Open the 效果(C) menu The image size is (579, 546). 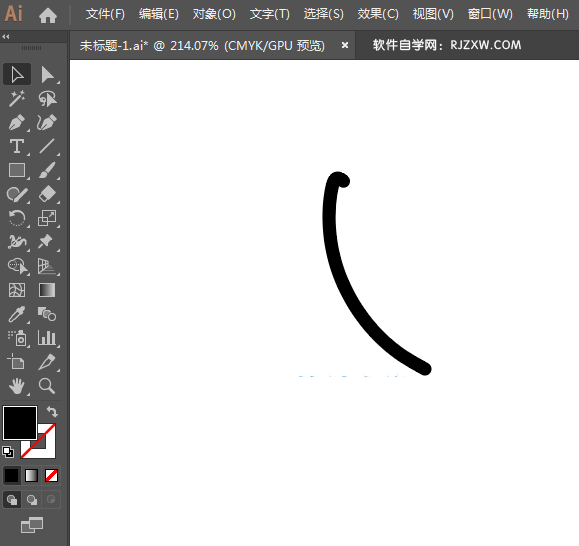378,14
